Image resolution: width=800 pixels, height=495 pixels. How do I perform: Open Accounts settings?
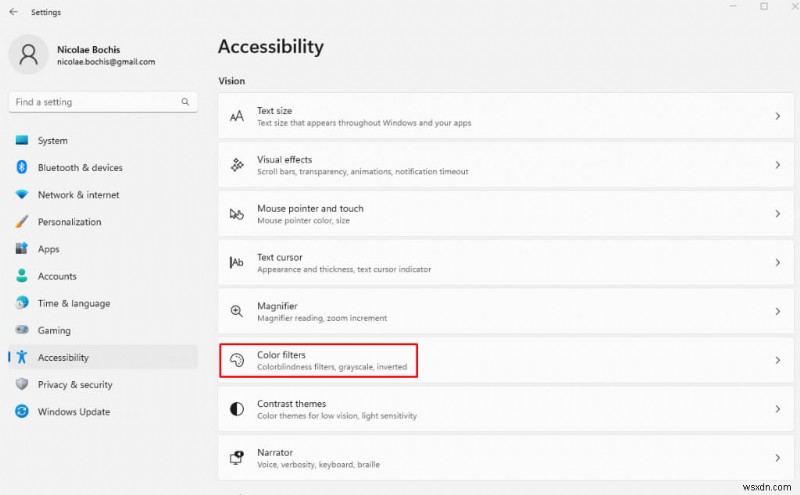click(x=103, y=276)
